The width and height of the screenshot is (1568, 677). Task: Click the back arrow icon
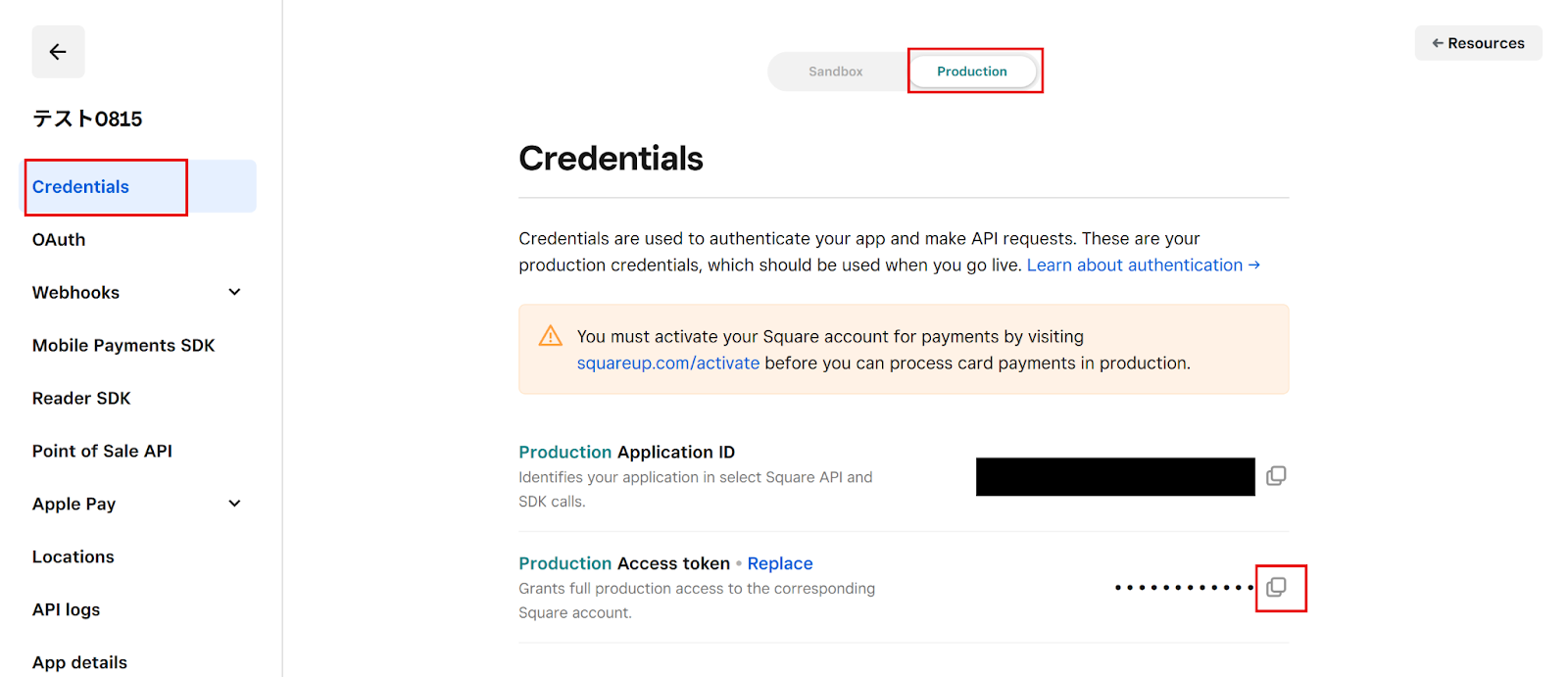coord(58,52)
